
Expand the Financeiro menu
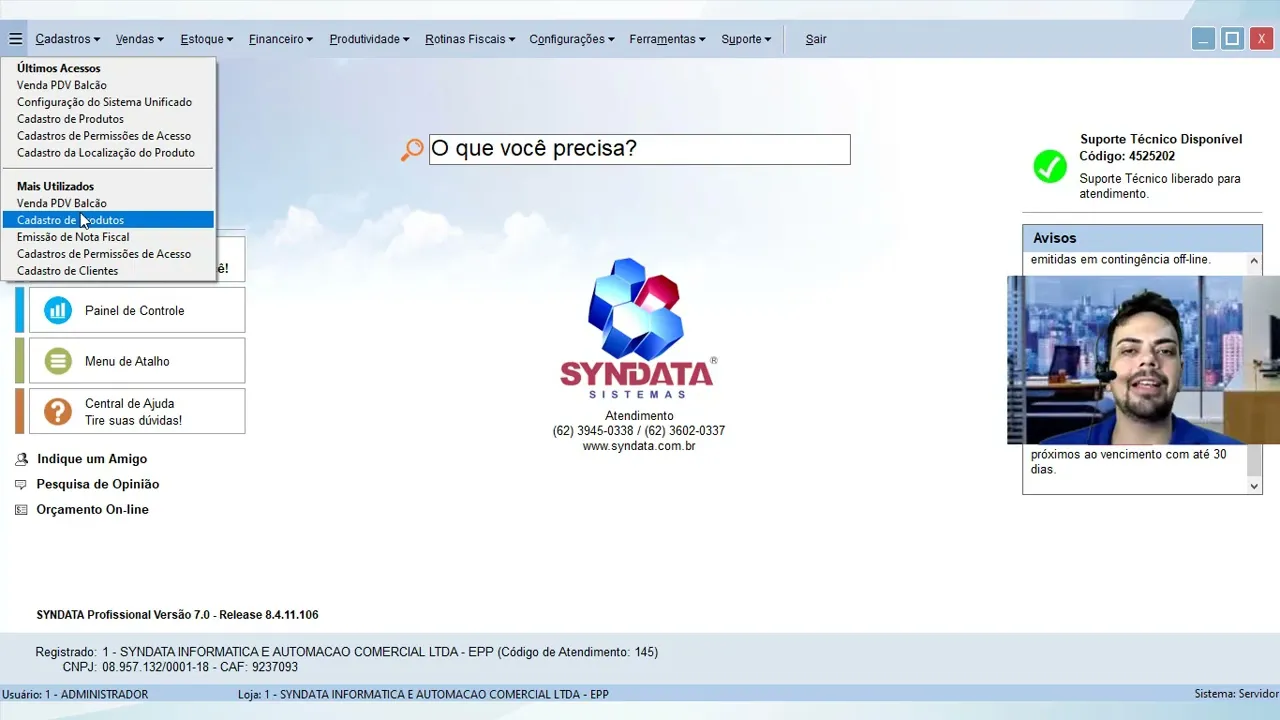point(281,39)
